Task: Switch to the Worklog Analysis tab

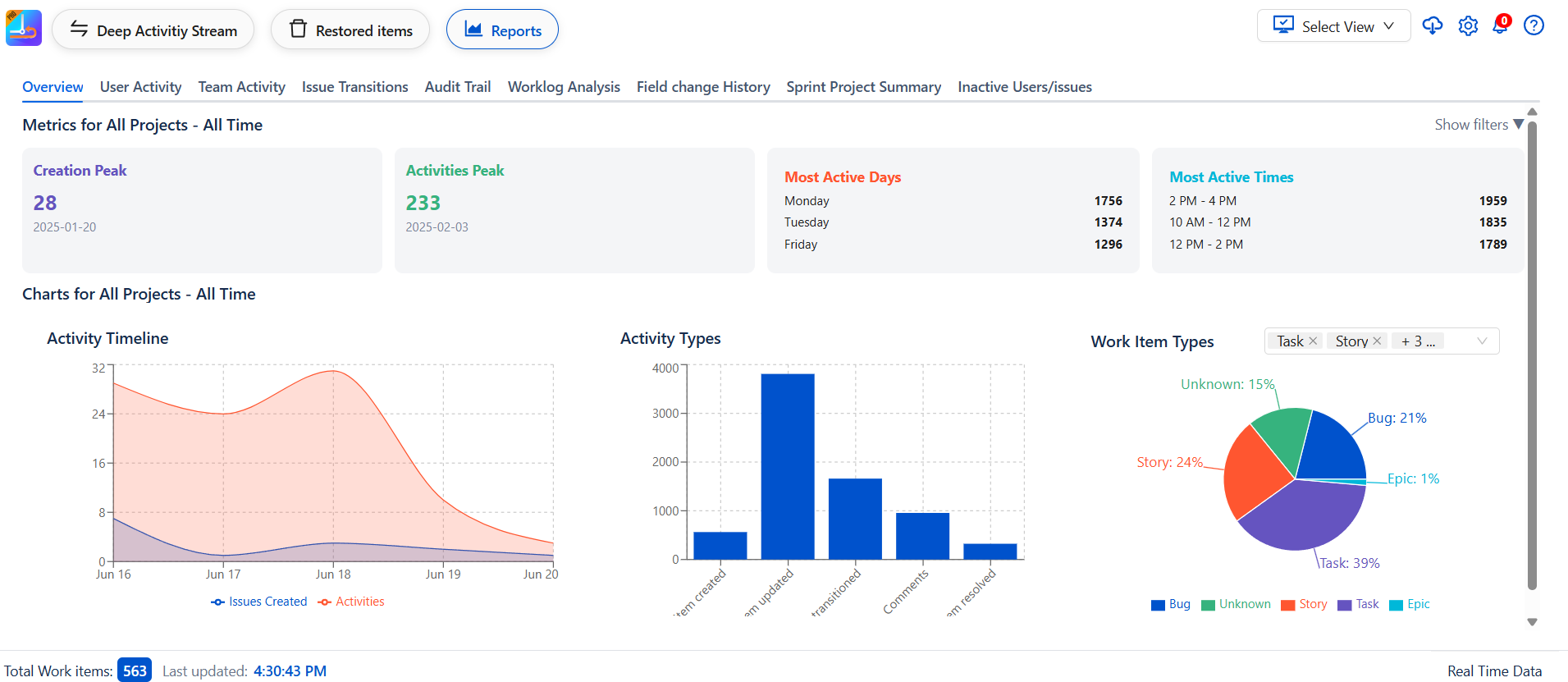Action: point(564,87)
